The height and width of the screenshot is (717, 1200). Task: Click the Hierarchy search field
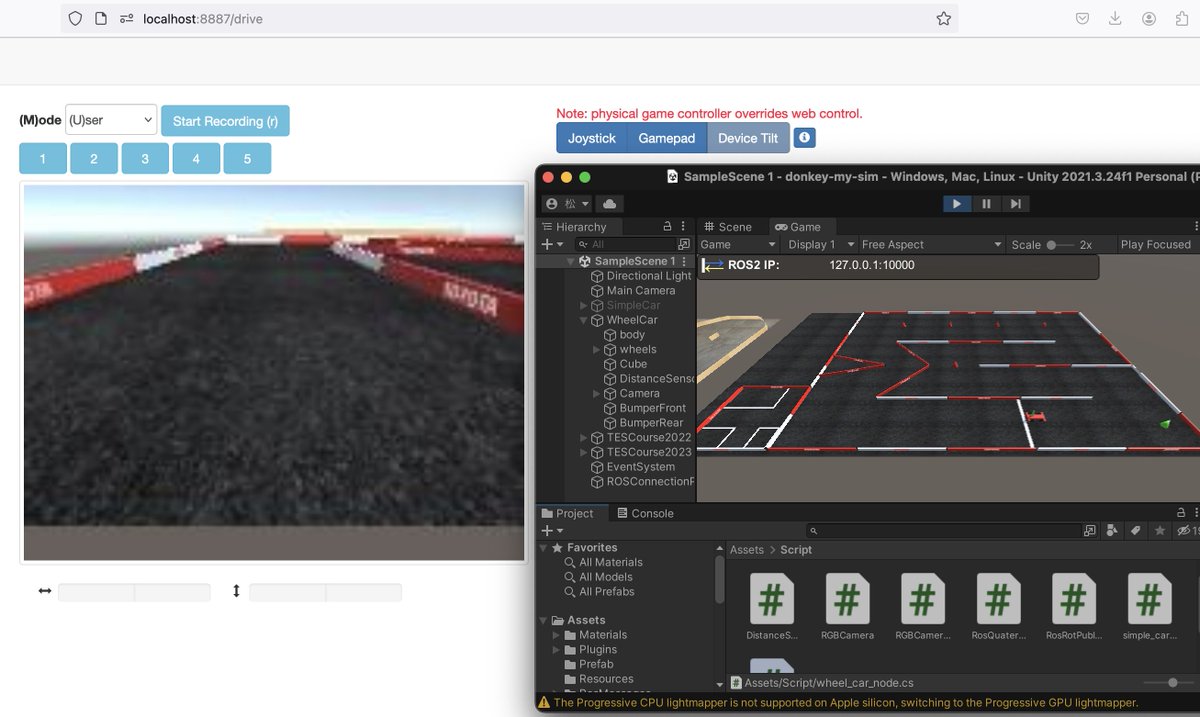628,244
